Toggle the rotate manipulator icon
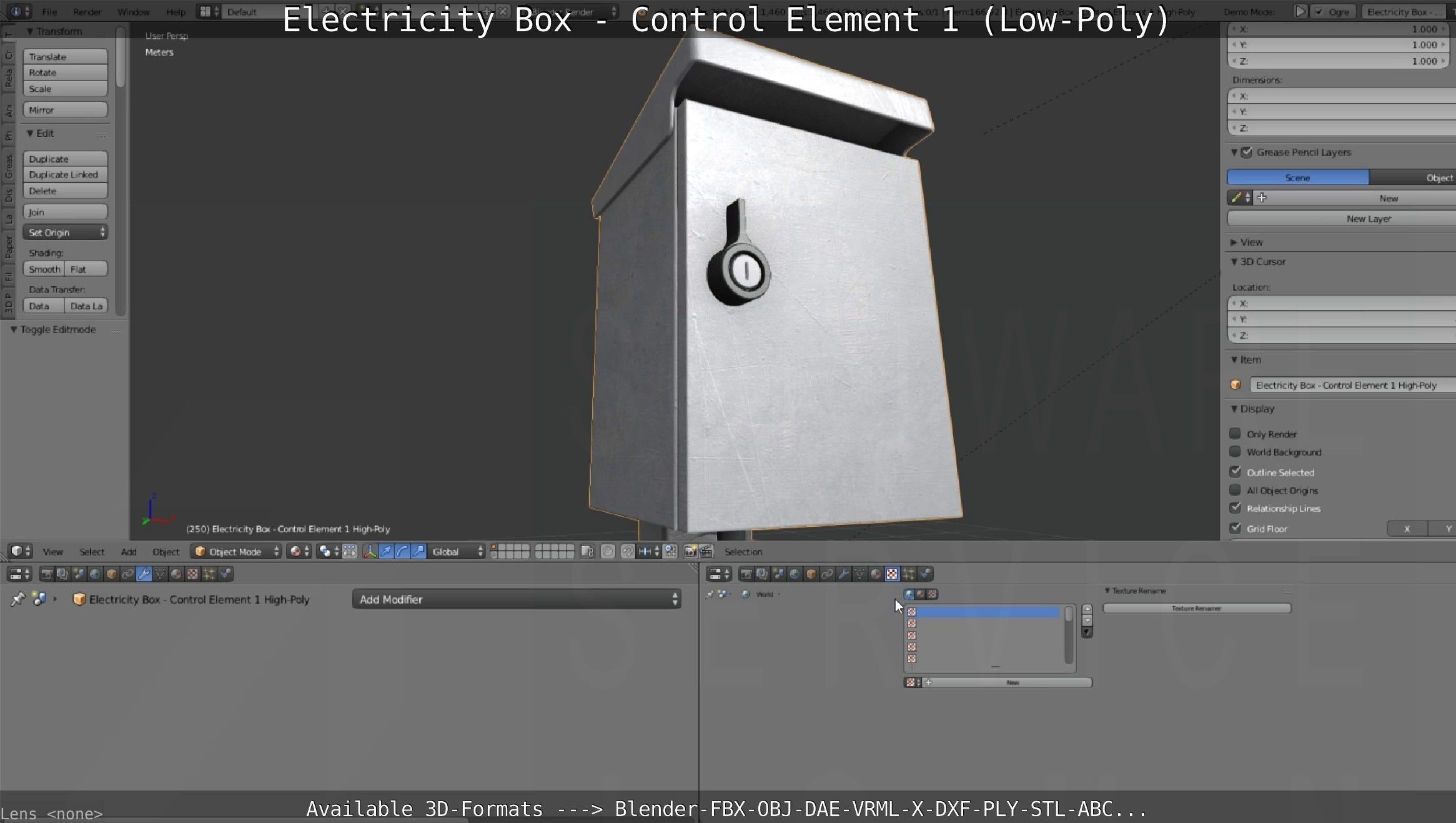 point(402,551)
